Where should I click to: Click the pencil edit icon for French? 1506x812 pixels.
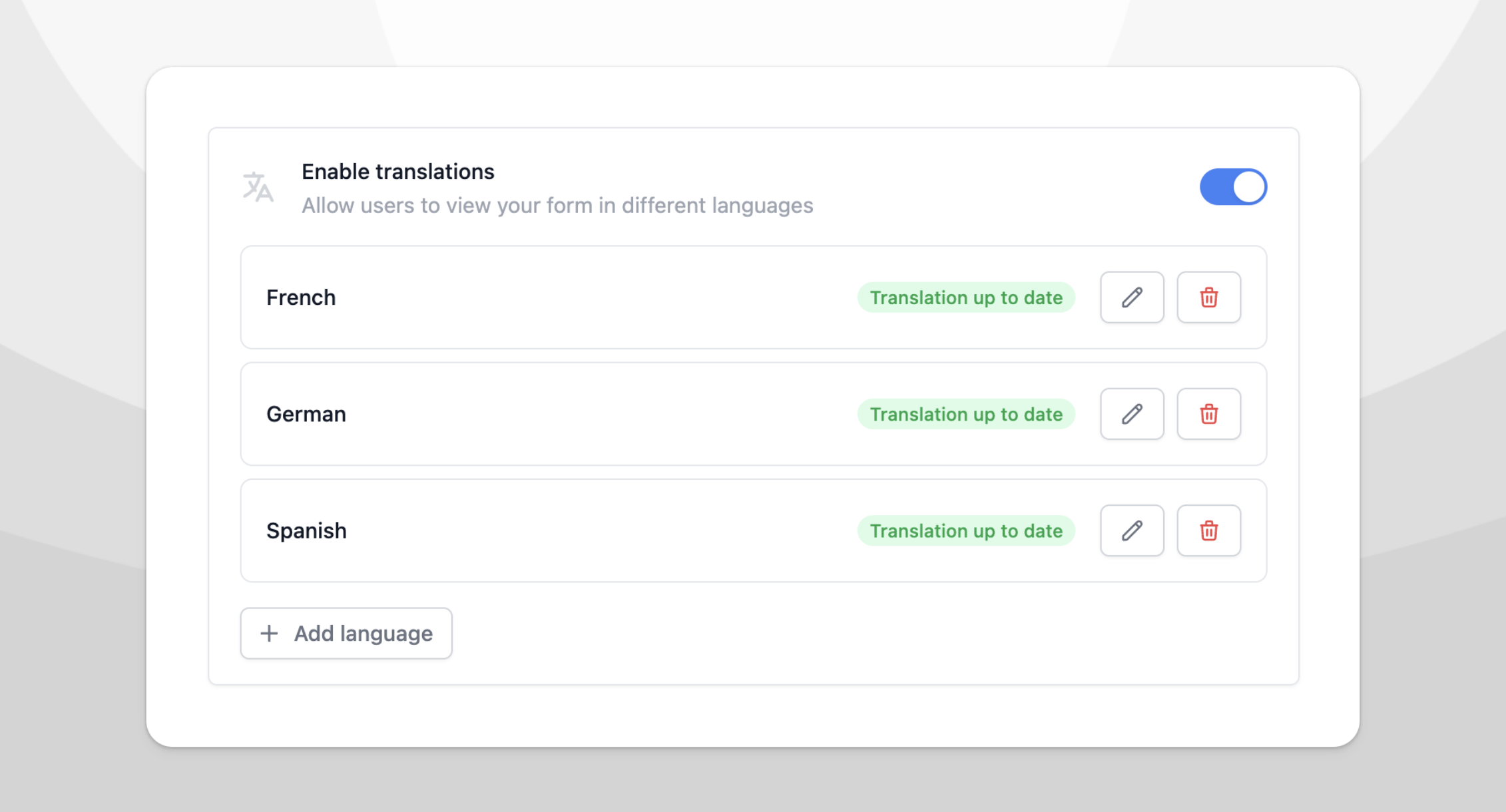[1131, 298]
